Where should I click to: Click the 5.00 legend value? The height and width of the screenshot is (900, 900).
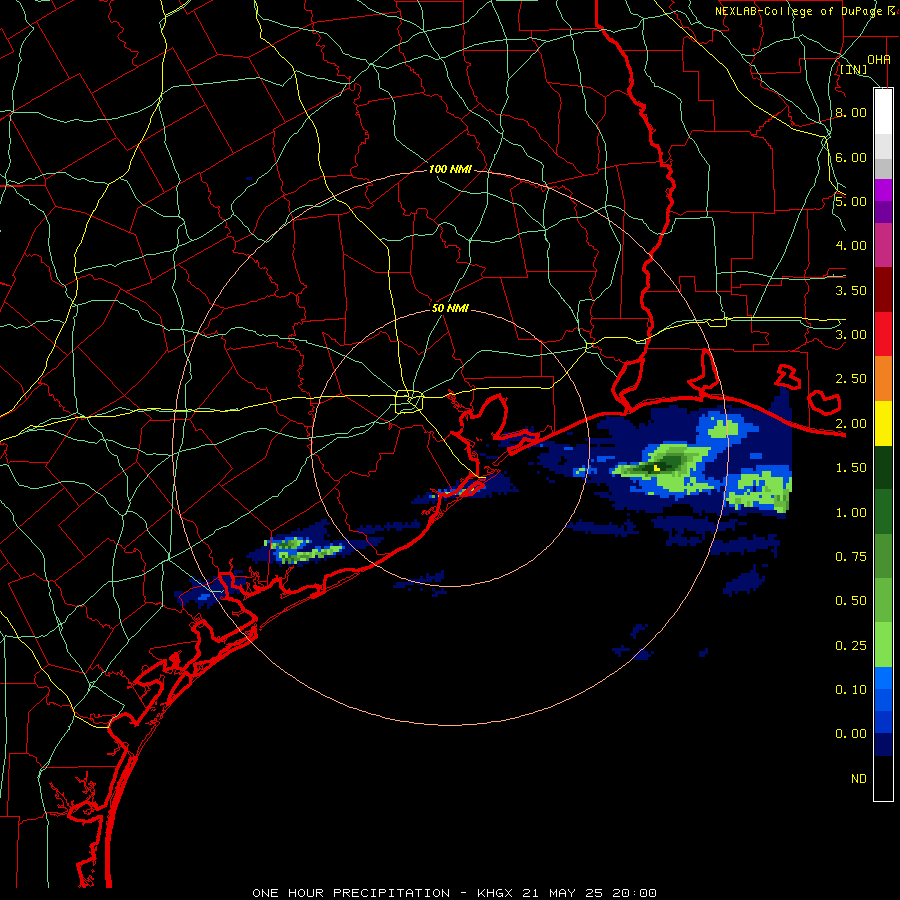(x=851, y=201)
